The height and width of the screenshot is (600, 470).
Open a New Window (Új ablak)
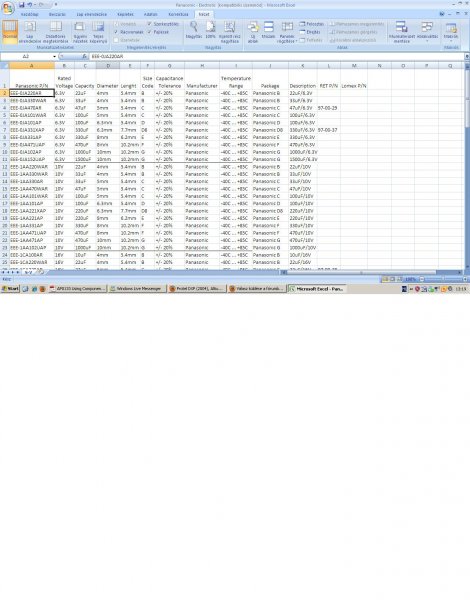coord(253,32)
